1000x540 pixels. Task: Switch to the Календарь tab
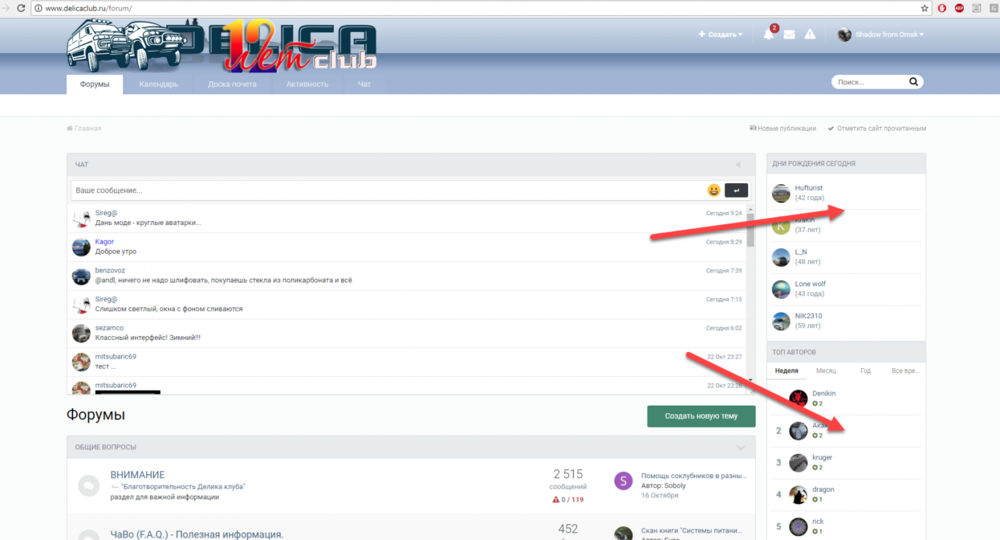(x=158, y=84)
